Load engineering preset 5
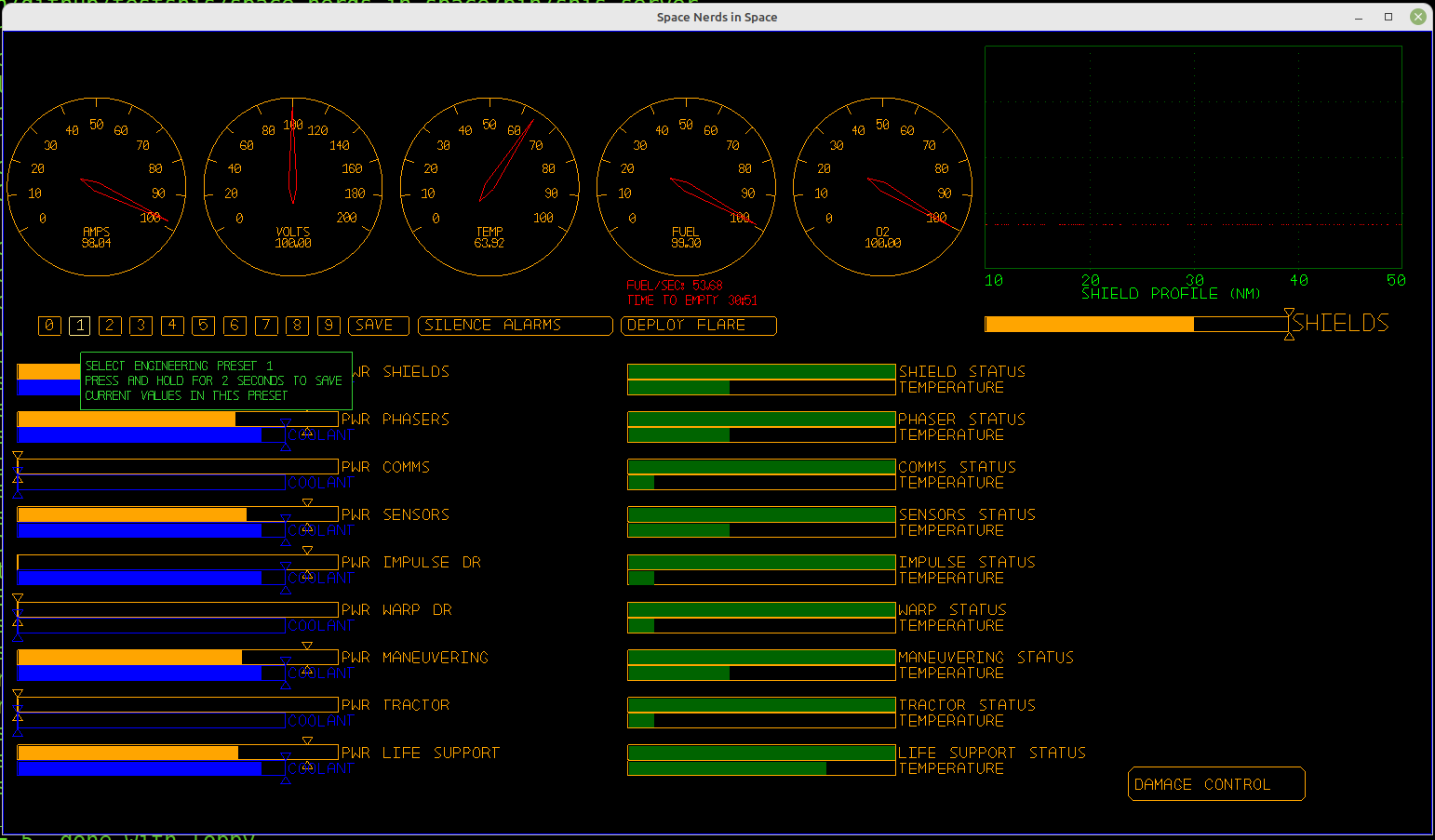1435x840 pixels. click(204, 326)
